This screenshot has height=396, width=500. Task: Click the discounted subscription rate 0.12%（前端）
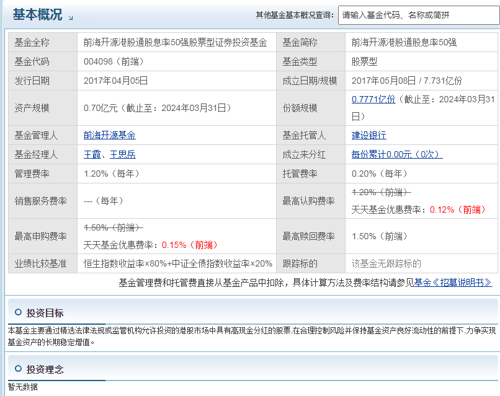coord(458,210)
